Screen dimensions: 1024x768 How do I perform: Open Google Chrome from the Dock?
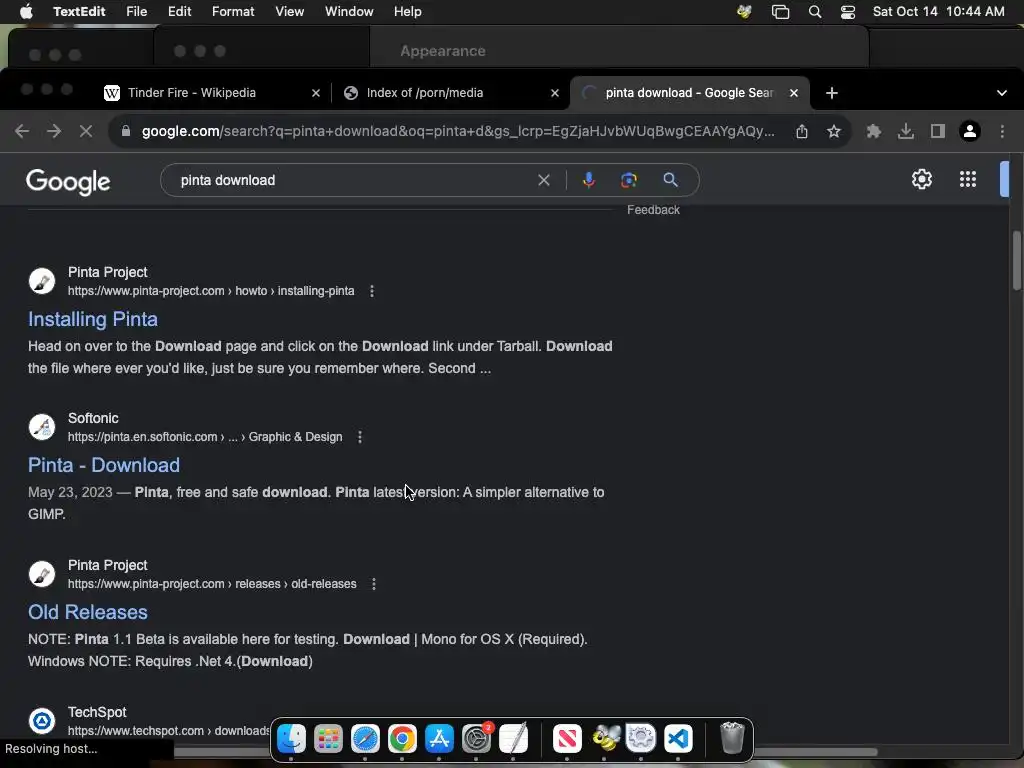402,739
